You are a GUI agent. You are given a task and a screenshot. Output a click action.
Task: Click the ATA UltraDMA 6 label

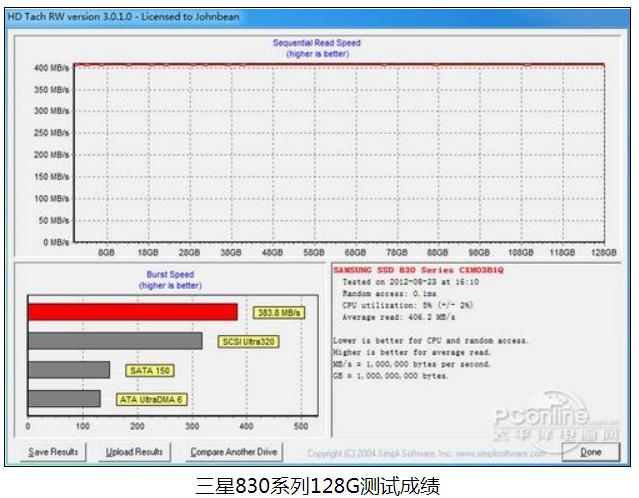(151, 399)
